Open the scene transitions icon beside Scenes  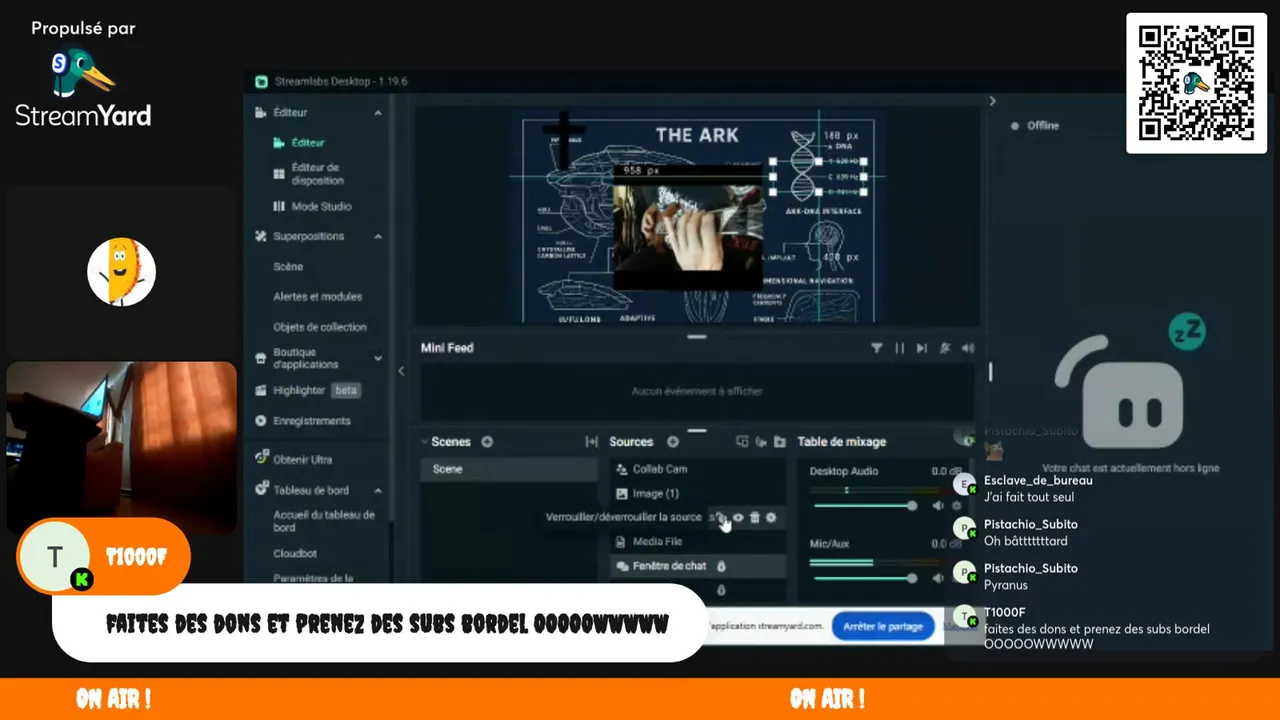click(x=591, y=442)
